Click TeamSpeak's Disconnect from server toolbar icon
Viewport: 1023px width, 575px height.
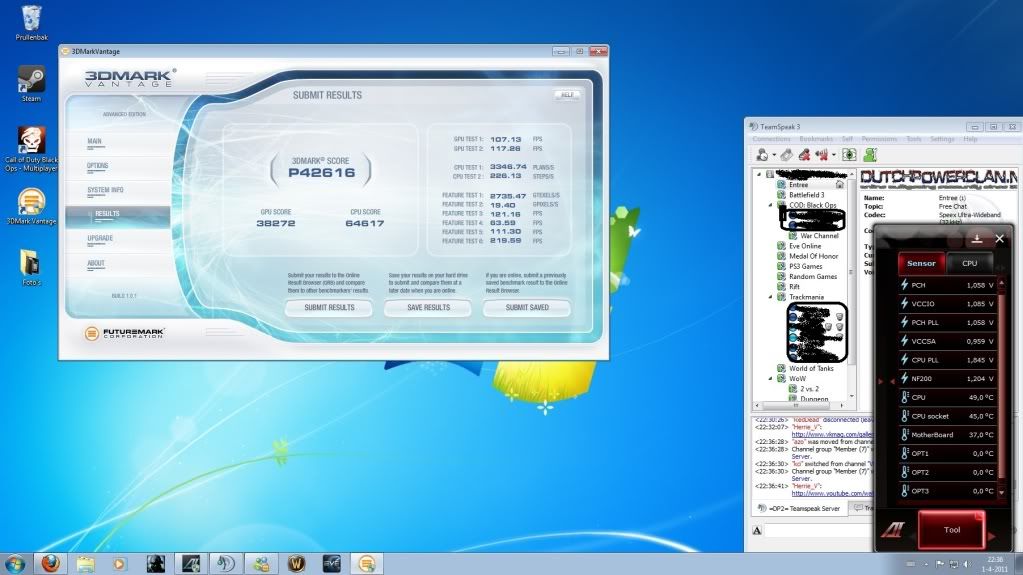(787, 155)
